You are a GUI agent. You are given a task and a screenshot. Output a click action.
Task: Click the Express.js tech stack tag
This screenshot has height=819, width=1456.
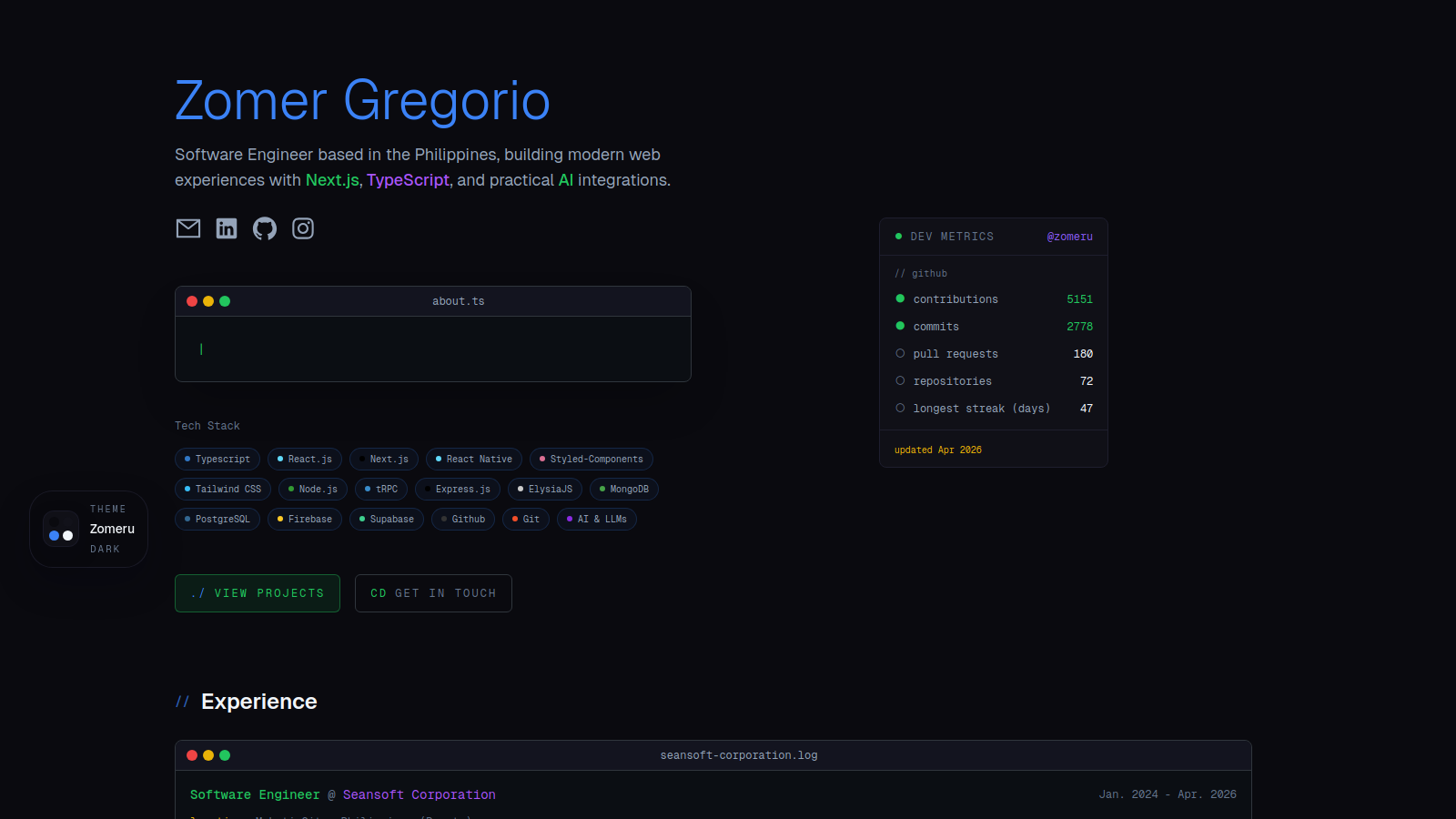(458, 490)
